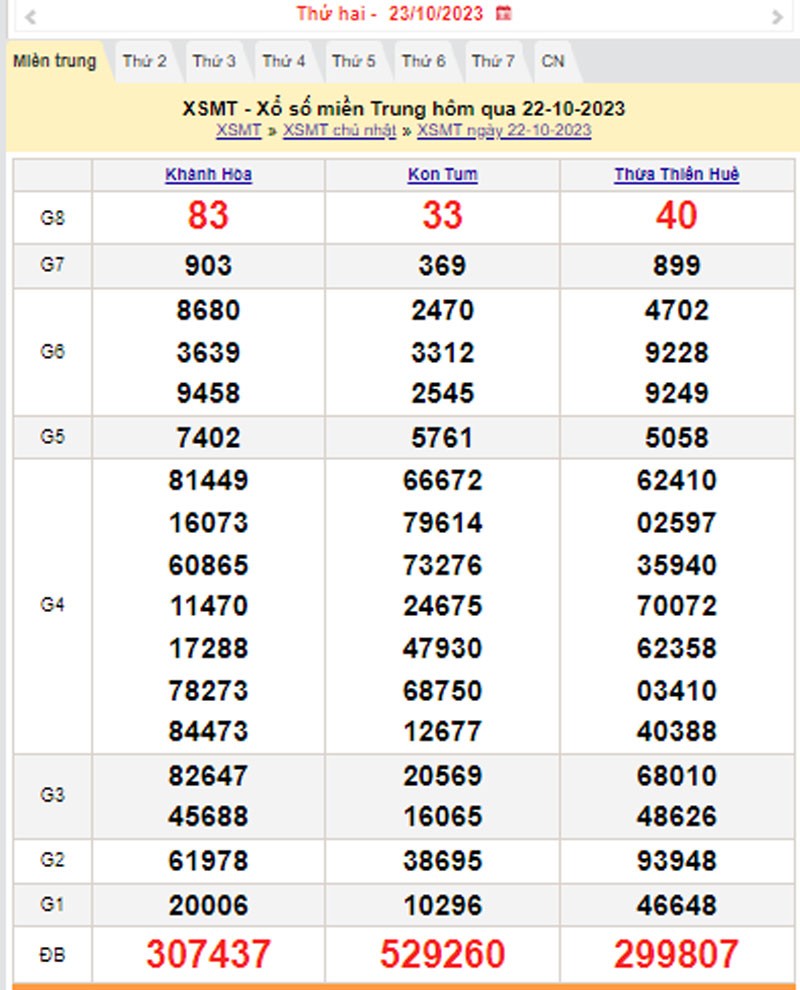800x990 pixels.
Task: Open the Khánh Hòa province link
Action: tap(208, 175)
